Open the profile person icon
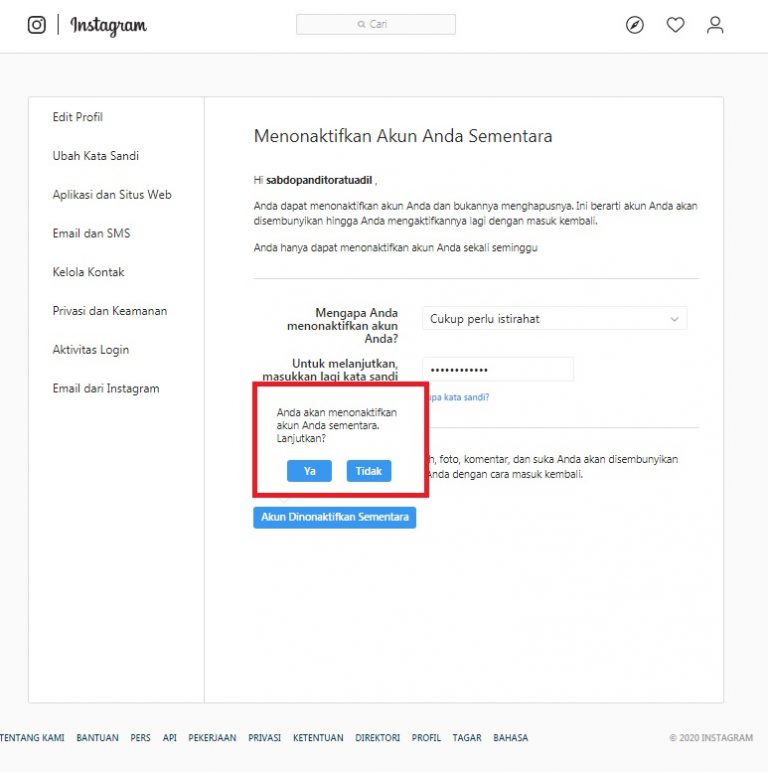This screenshot has width=768, height=772. coord(715,25)
